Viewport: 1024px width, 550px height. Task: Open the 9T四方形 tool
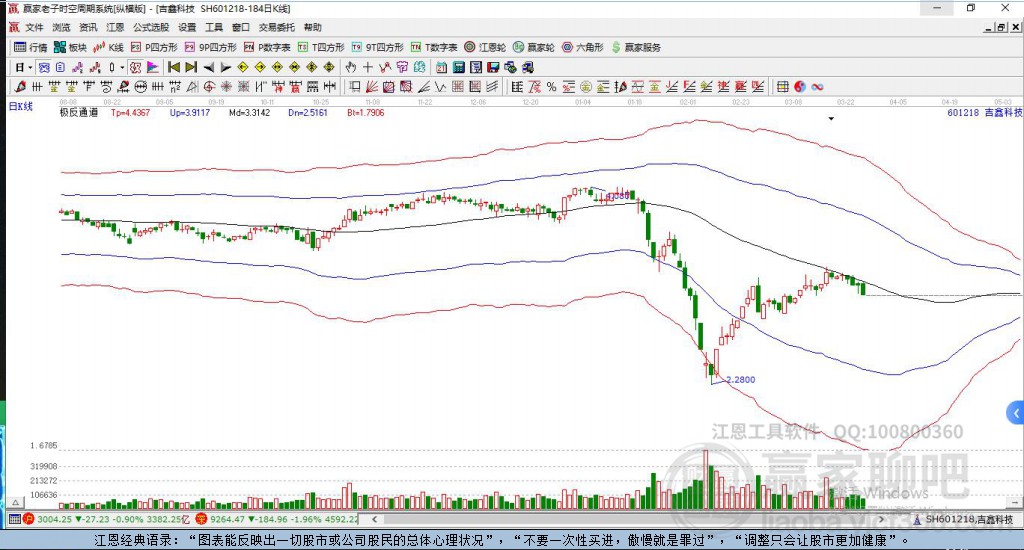point(377,47)
